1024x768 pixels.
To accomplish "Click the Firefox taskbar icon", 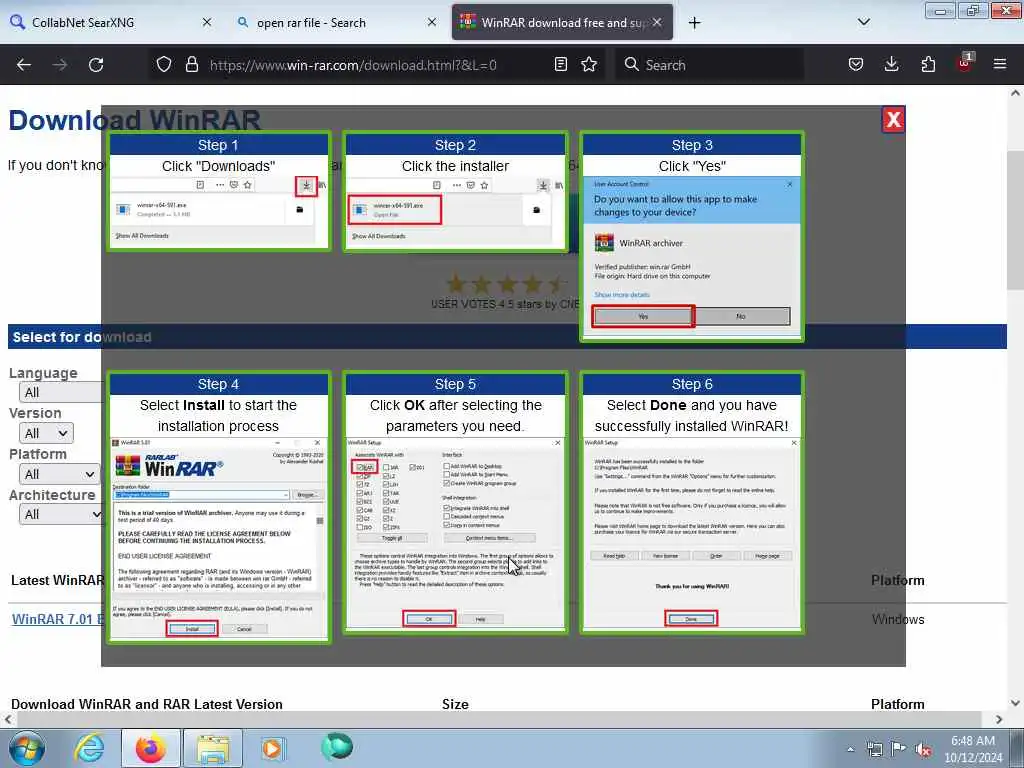I will click(x=150, y=748).
